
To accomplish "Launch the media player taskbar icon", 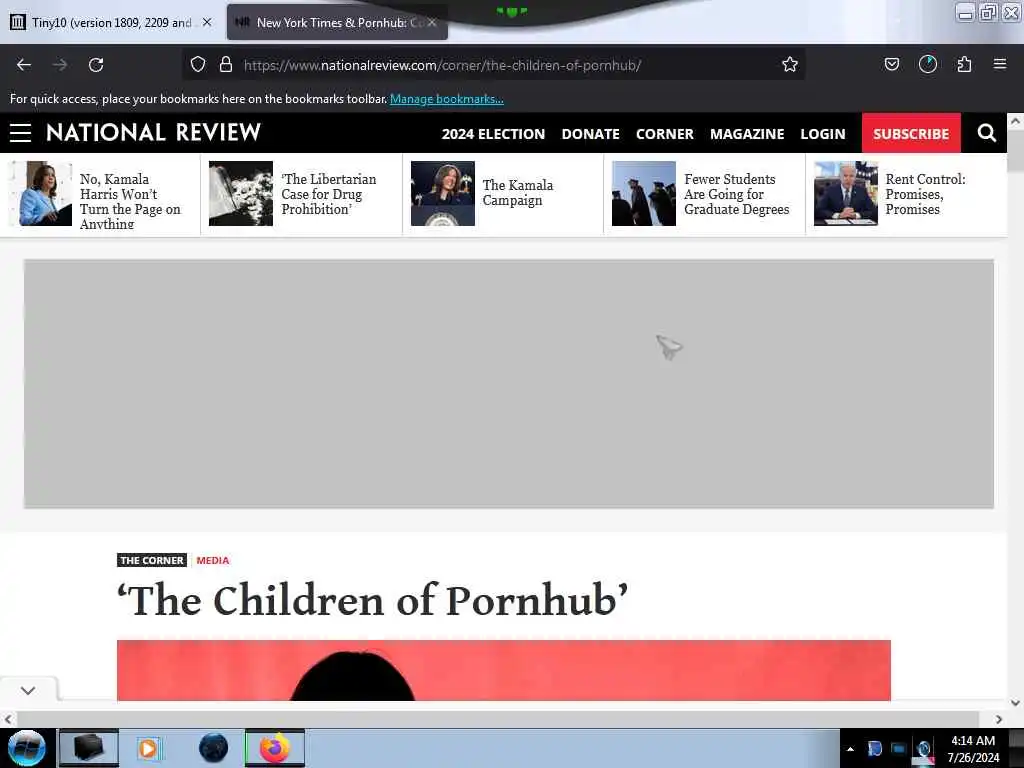I will coord(149,748).
